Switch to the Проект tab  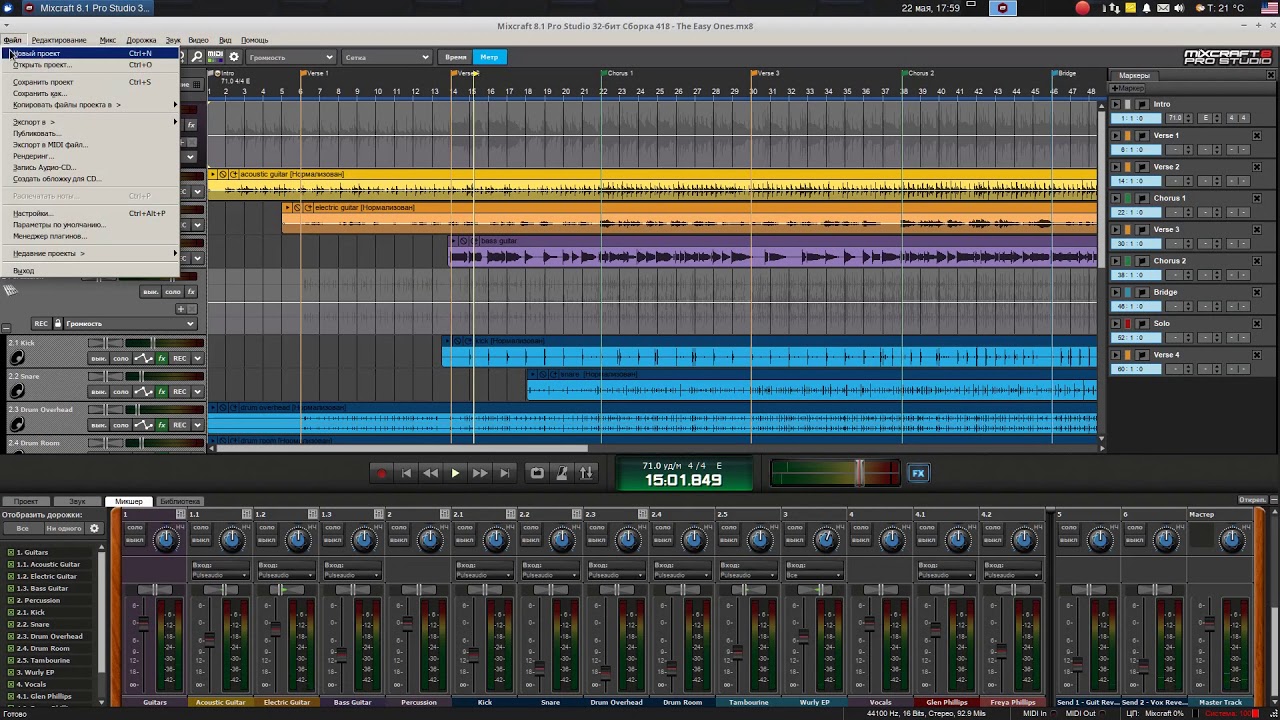(x=26, y=501)
